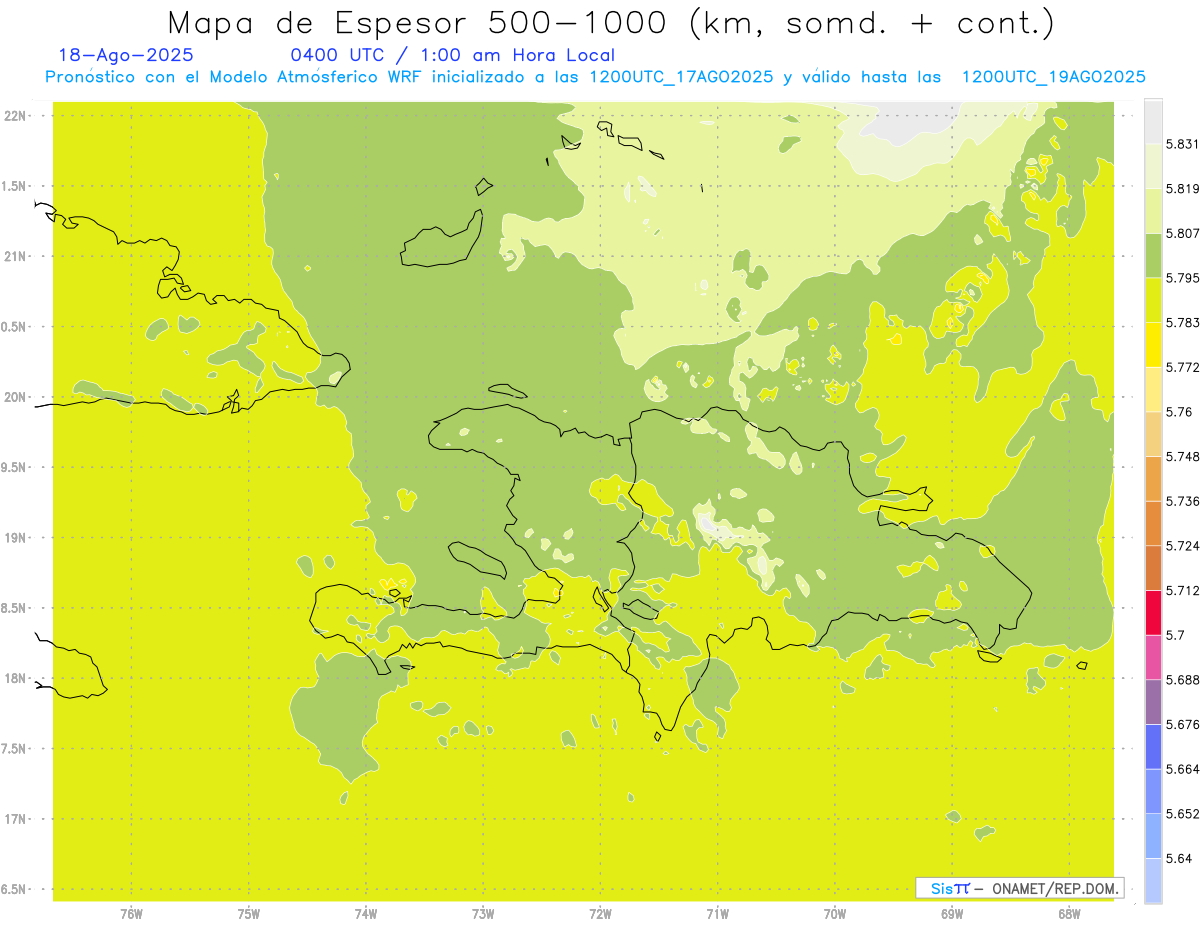This screenshot has height=927, width=1200.
Task: Click the '21N' latitude label
Action: 15,256
